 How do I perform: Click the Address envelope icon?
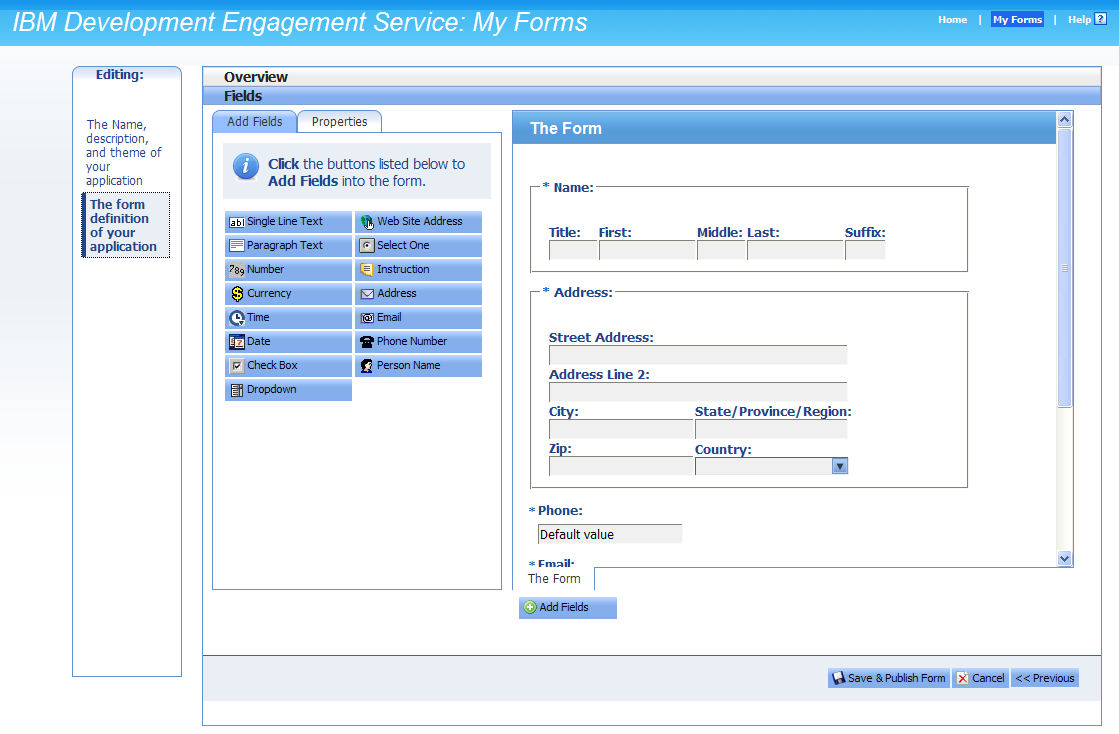[x=367, y=294]
